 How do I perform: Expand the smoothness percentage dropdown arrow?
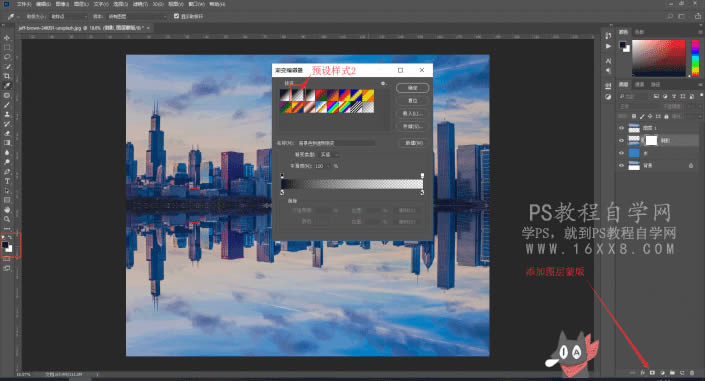[328, 166]
